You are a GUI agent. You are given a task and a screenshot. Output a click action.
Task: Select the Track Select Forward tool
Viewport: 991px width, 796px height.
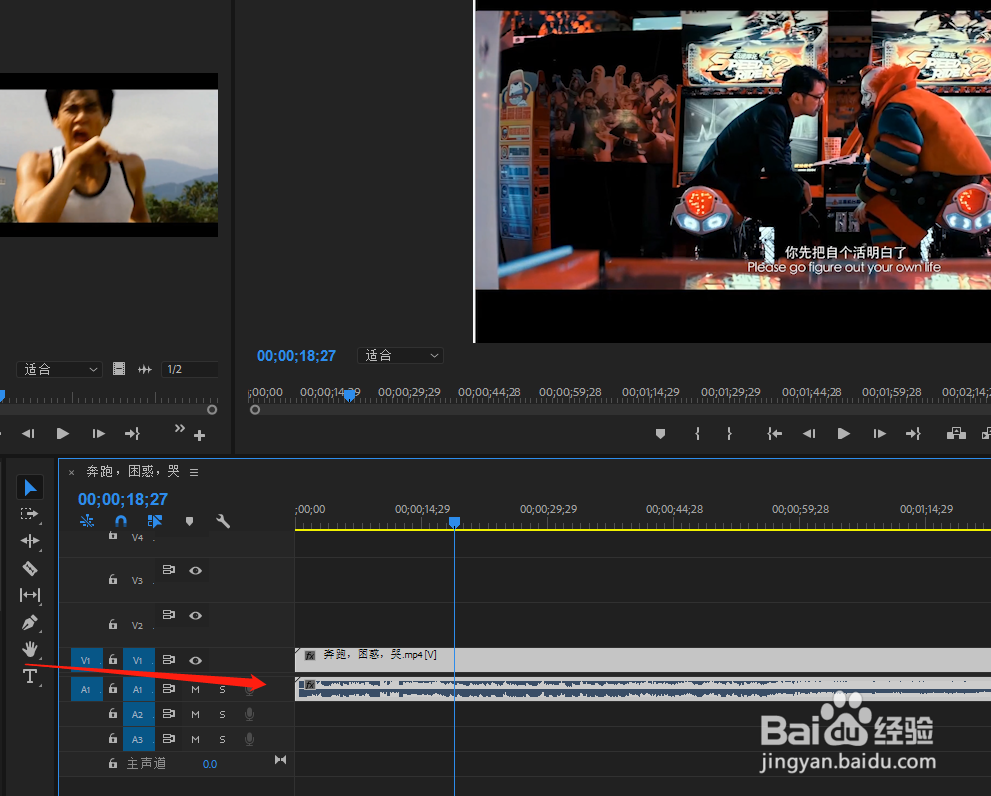[x=29, y=514]
